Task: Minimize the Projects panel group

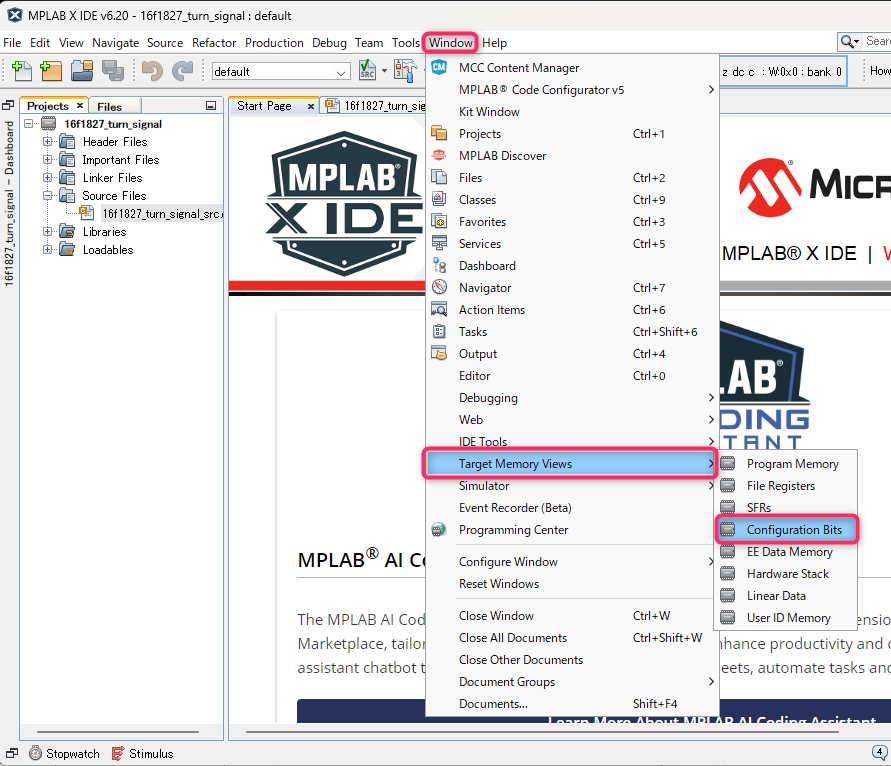Action: click(211, 106)
